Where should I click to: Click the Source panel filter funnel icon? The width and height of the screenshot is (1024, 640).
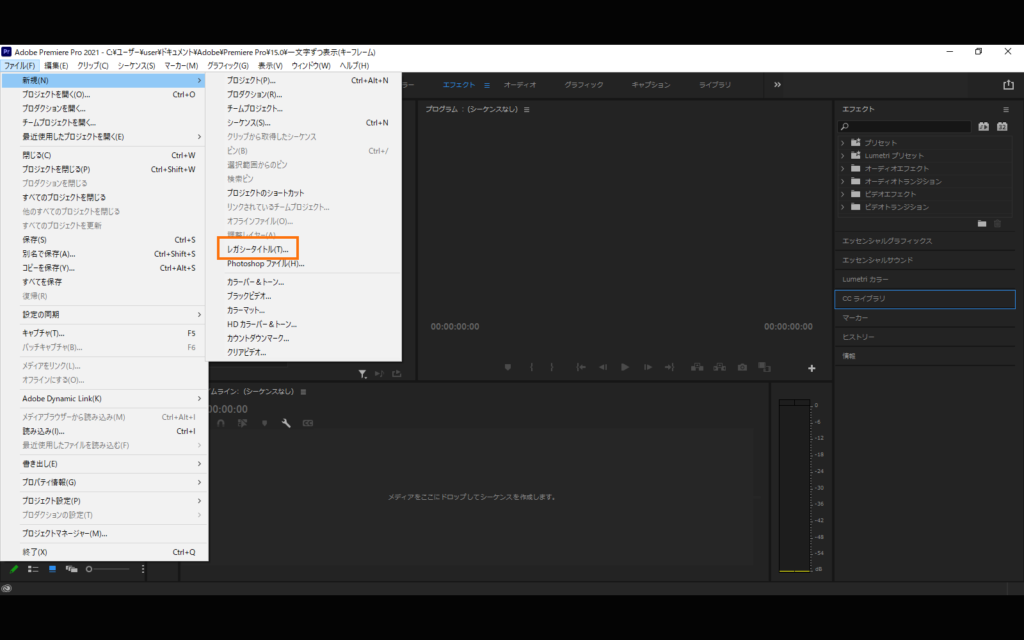tap(362, 374)
